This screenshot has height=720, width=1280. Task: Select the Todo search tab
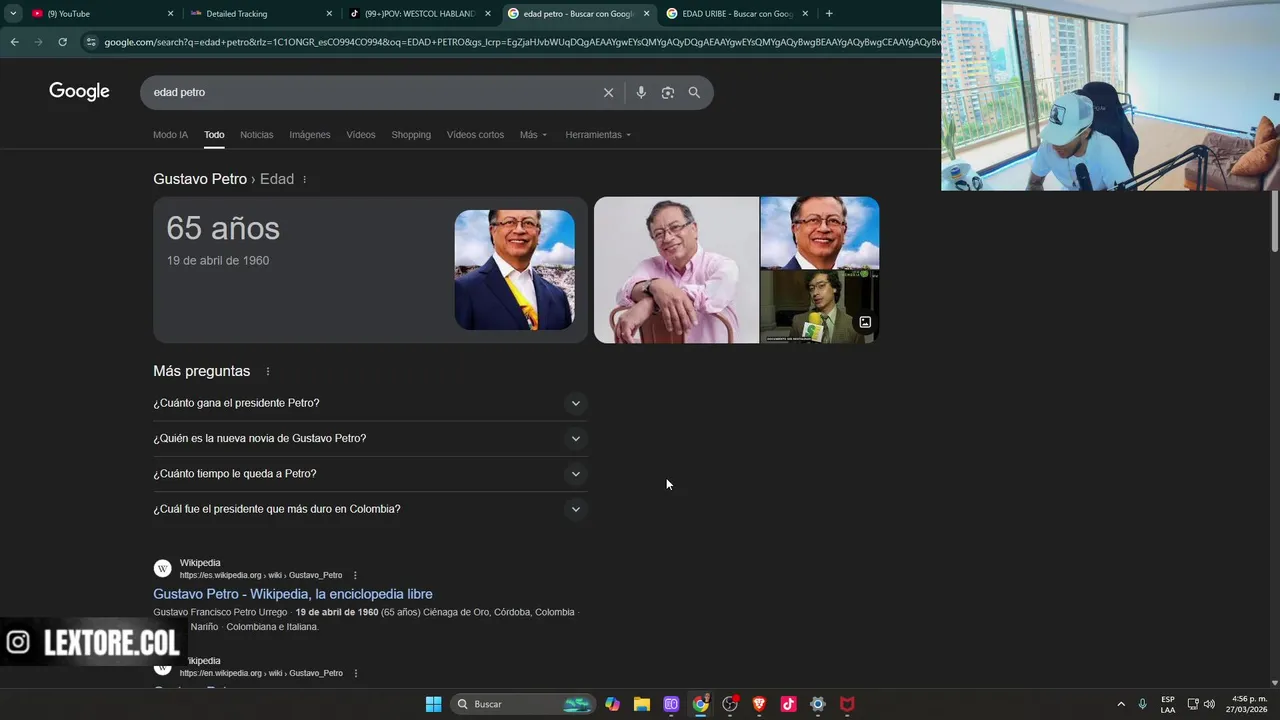tap(214, 135)
